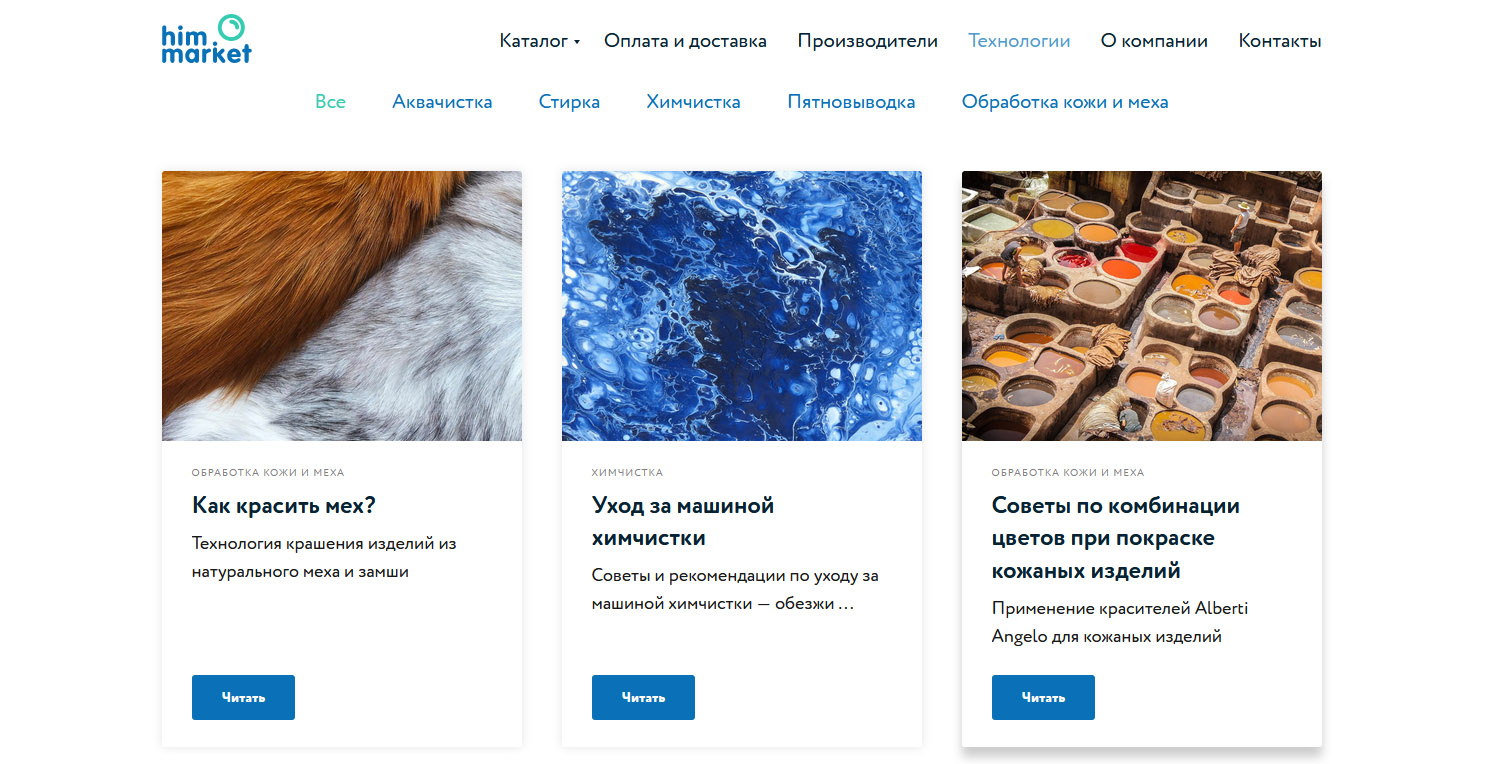The image size is (1492, 764).
Task: Click Читать button on leather dyeing card
Action: point(1043,697)
